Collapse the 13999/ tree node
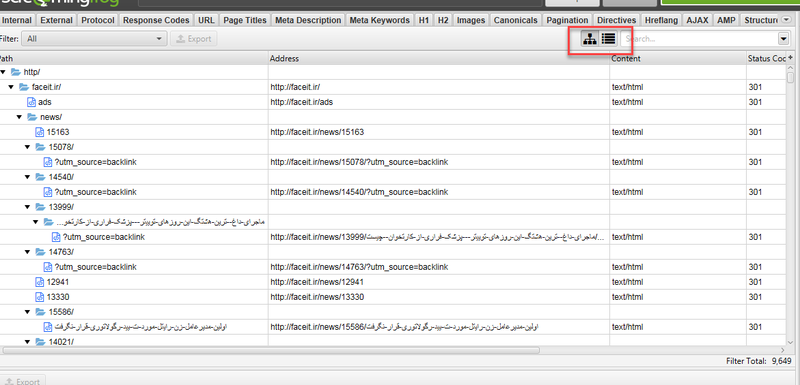 pos(28,207)
